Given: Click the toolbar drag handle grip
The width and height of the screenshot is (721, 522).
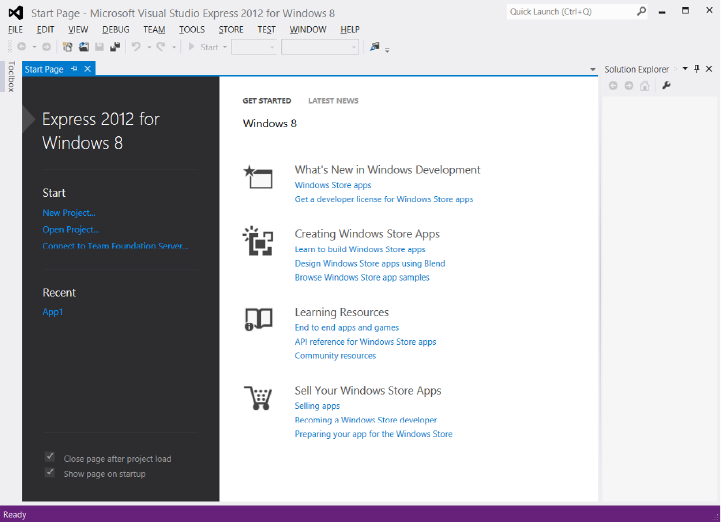Looking at the screenshot, I should pos(10,46).
